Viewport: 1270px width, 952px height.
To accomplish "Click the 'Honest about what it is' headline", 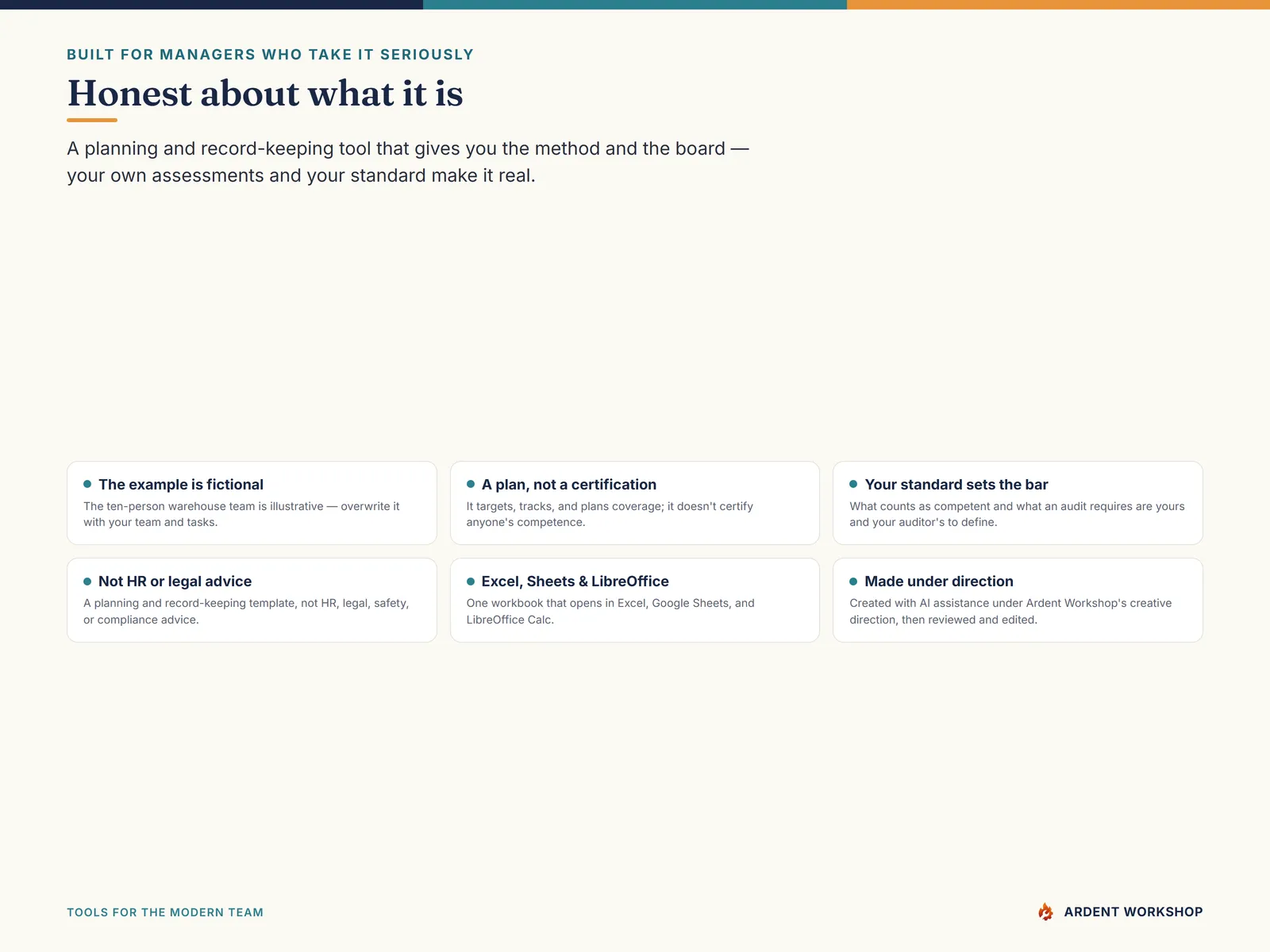I will click(x=265, y=93).
